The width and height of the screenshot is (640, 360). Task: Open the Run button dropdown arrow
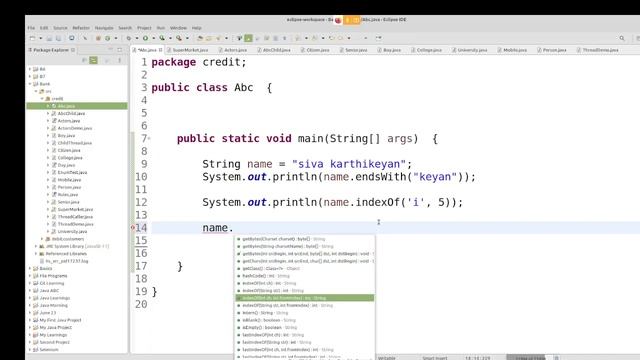[153, 38]
